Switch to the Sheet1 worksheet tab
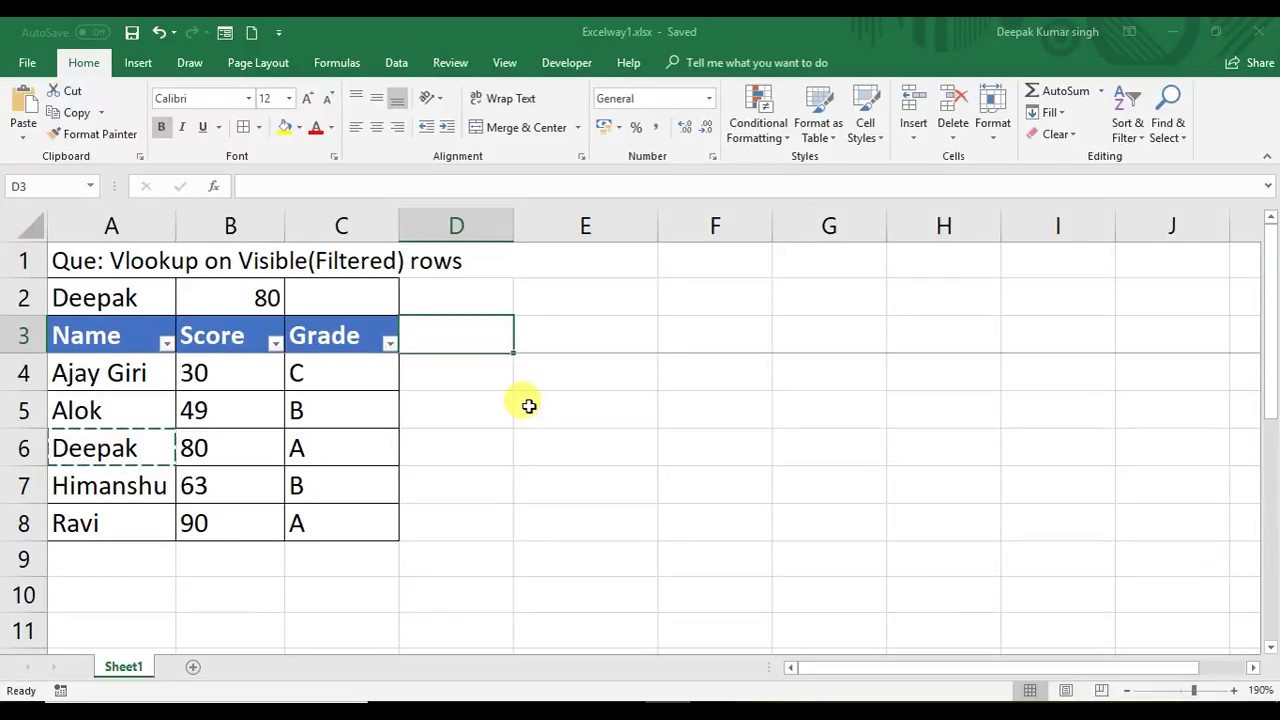 pos(124,666)
